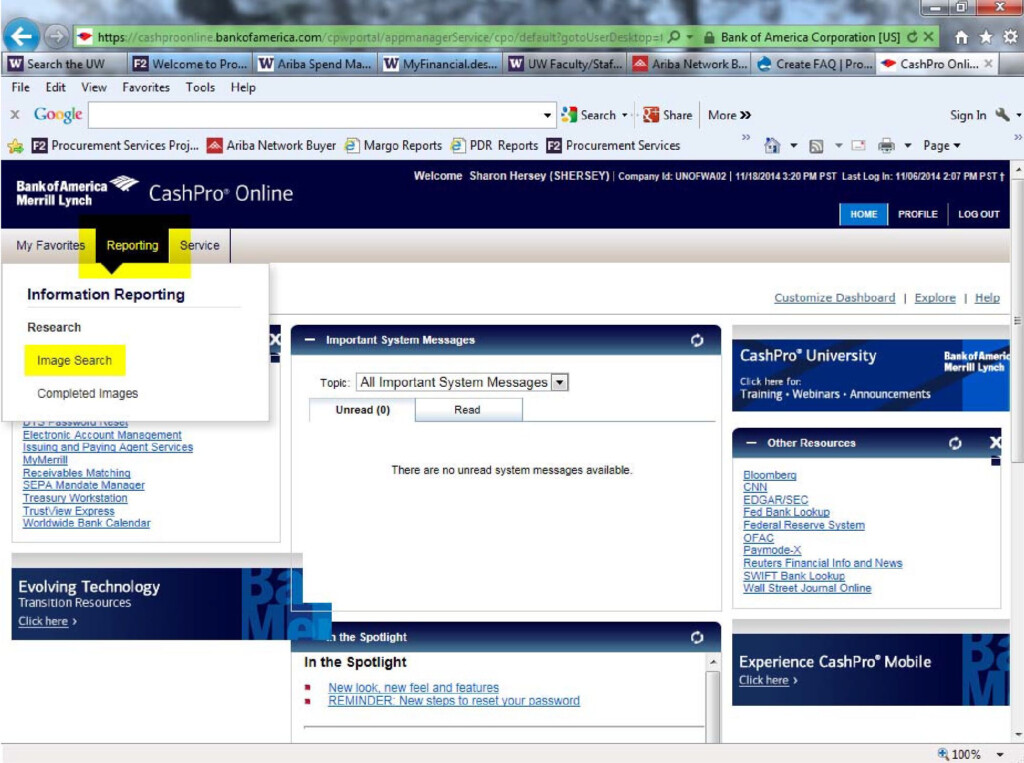The height and width of the screenshot is (763, 1024).
Task: Open the Favorites menu
Action: point(146,87)
